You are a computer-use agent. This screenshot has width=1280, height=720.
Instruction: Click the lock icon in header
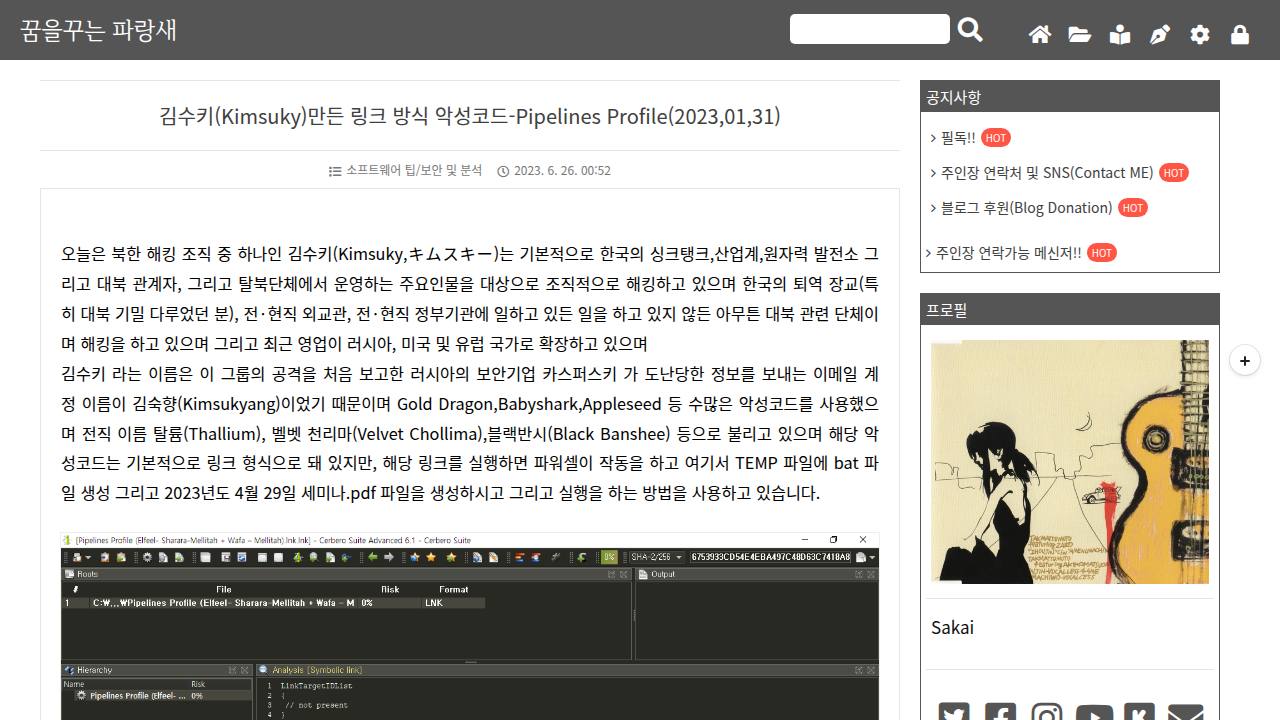(x=1240, y=35)
